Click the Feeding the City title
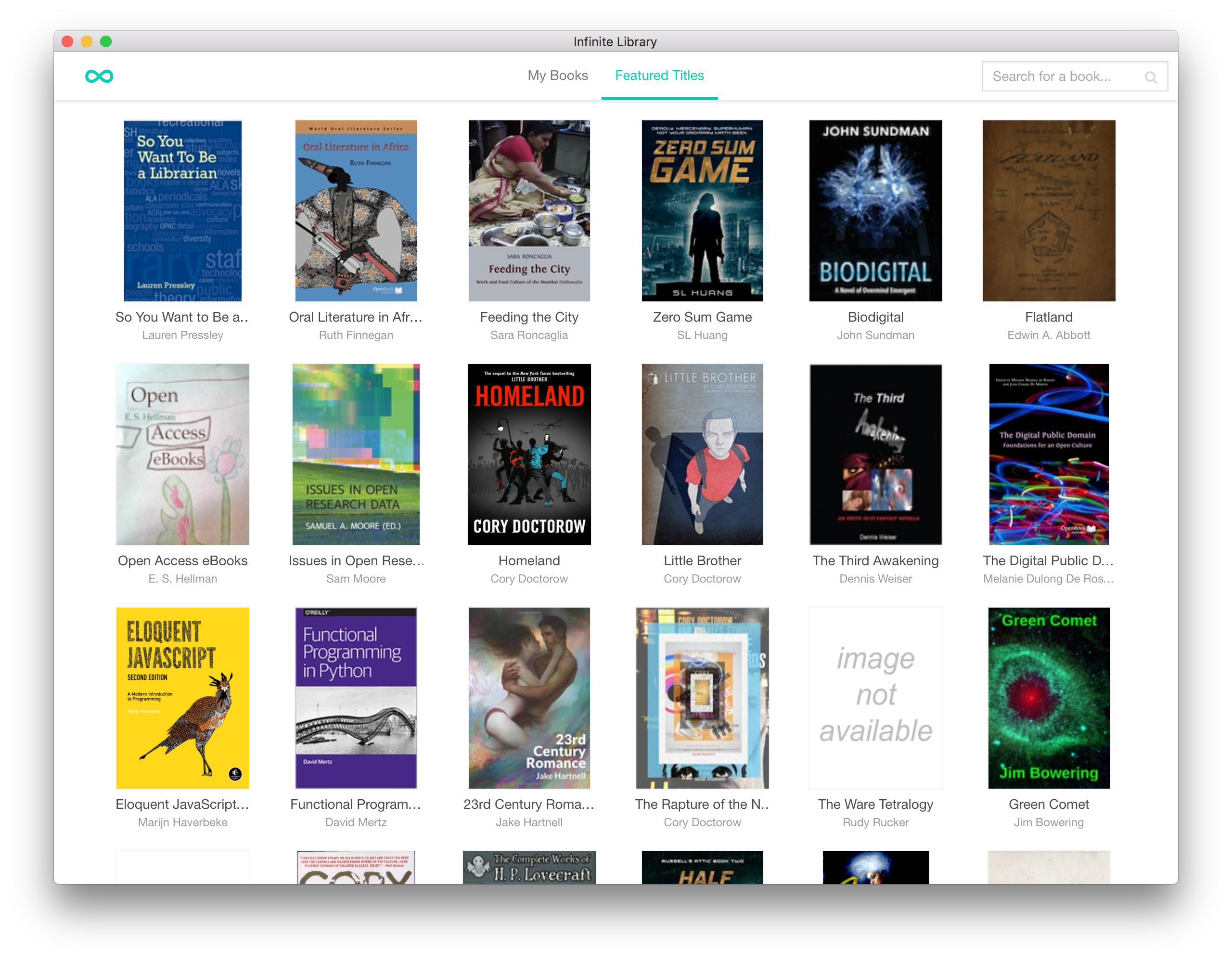This screenshot has height=961, width=1232. click(x=528, y=317)
